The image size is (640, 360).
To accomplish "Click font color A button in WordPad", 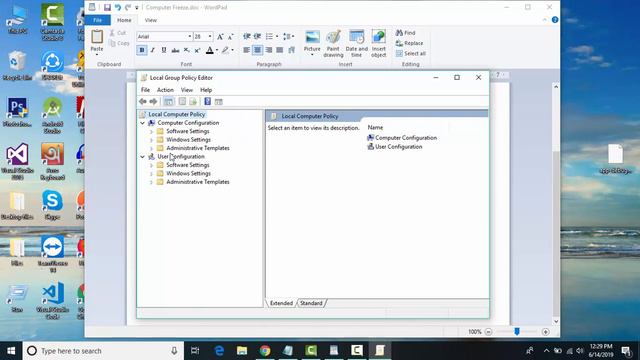I will coord(209,50).
